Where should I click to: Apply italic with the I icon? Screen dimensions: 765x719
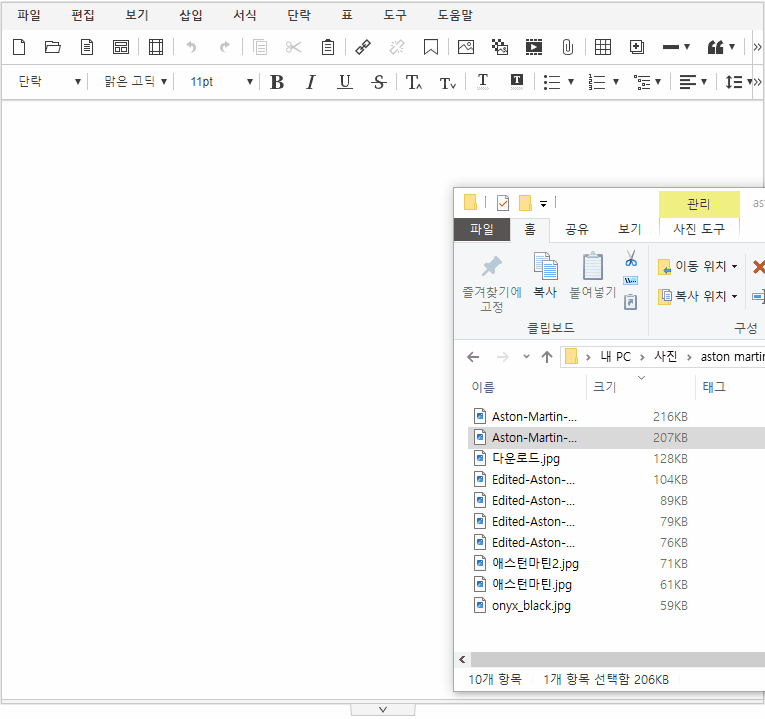pos(310,82)
